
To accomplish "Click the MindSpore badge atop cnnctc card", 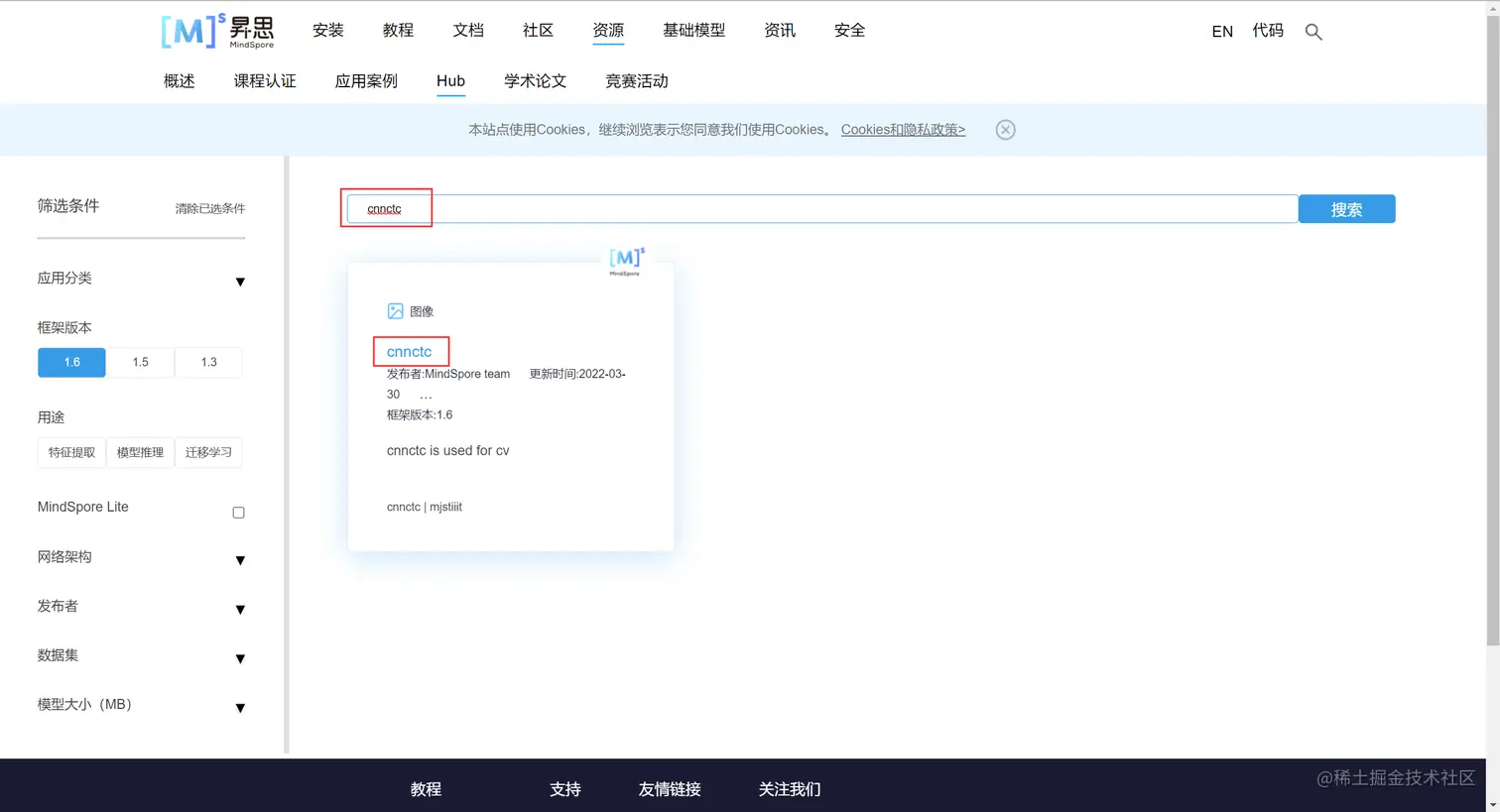I will click(x=626, y=261).
